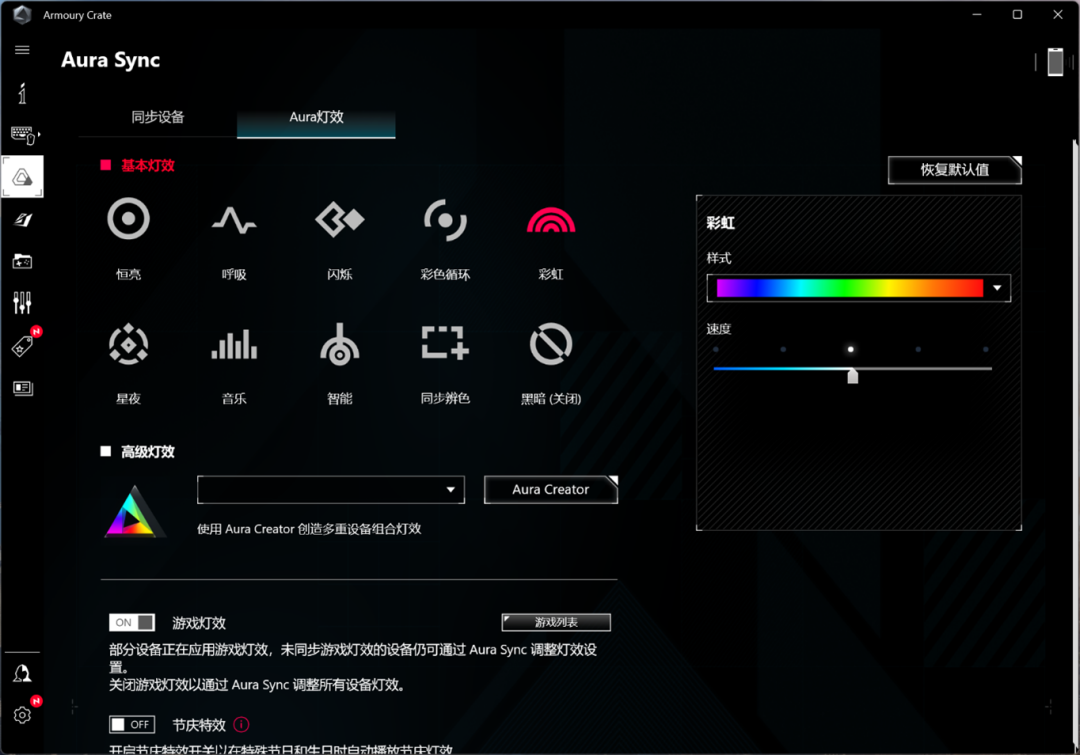Image resolution: width=1080 pixels, height=755 pixels.
Task: Open the settings gear in sidebar
Action: click(x=22, y=715)
